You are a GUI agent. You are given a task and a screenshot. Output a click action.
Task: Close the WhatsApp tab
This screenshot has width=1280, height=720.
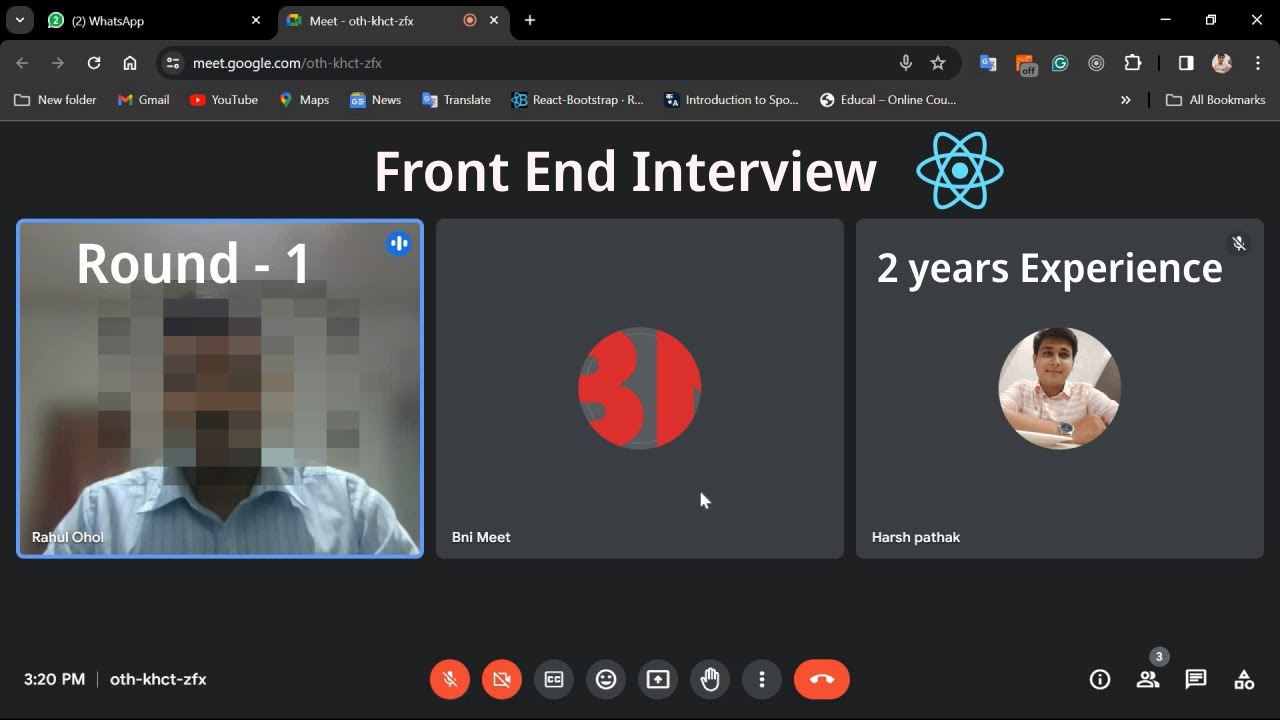tap(256, 20)
